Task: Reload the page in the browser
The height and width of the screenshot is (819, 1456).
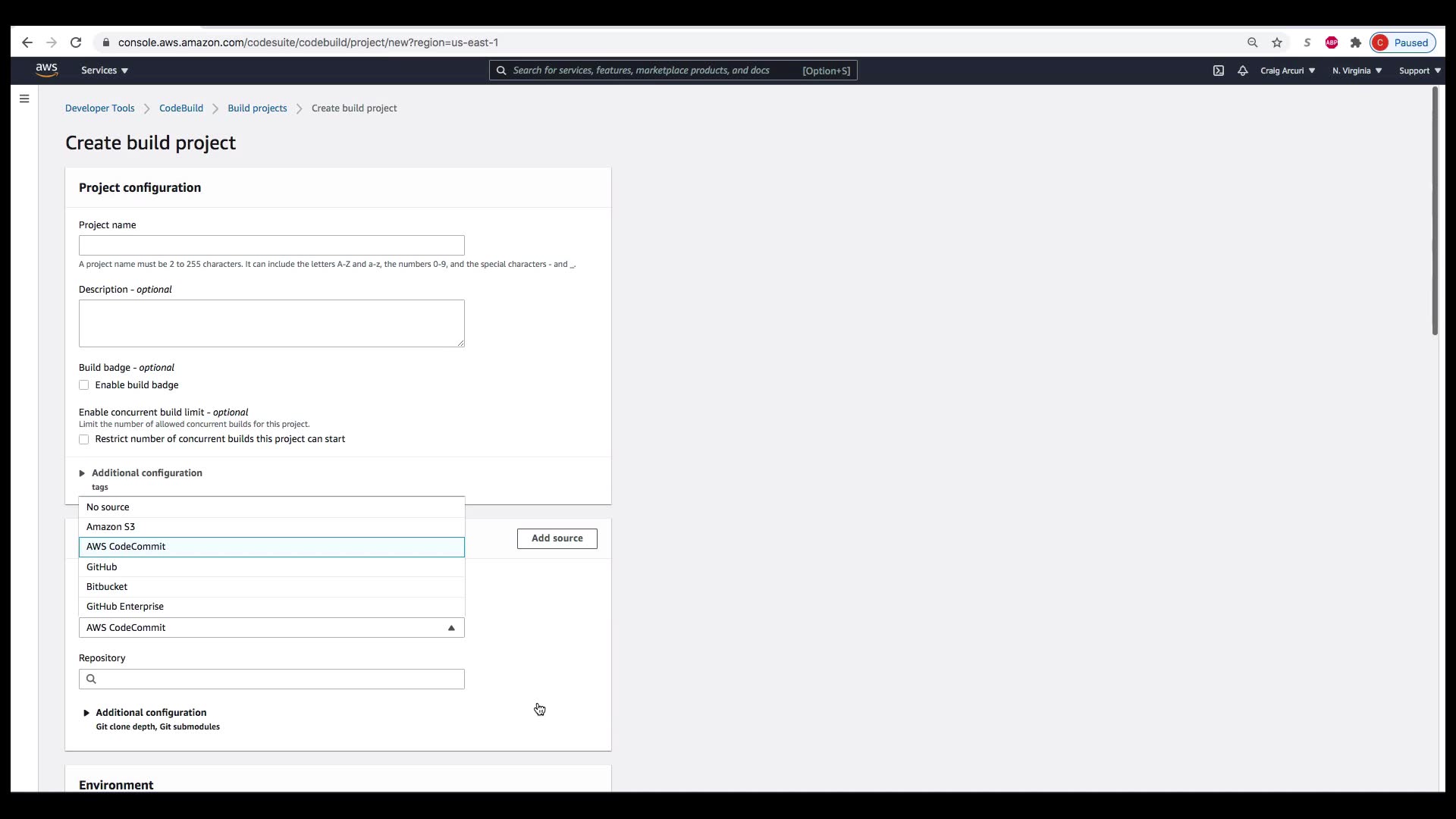Action: [x=76, y=42]
